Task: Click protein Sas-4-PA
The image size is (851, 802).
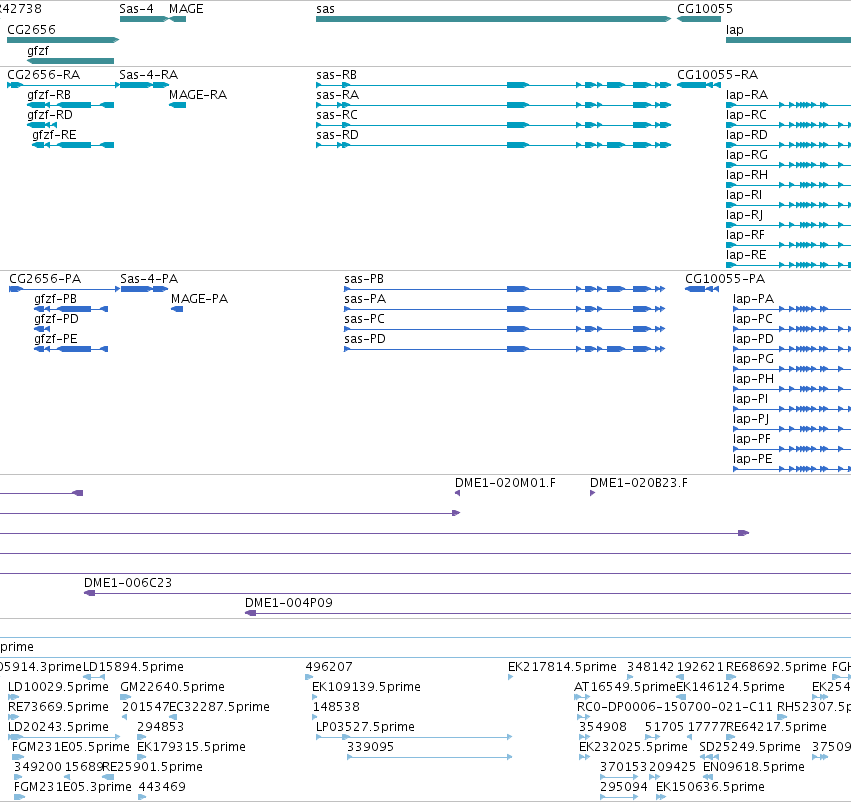Action: tap(144, 289)
